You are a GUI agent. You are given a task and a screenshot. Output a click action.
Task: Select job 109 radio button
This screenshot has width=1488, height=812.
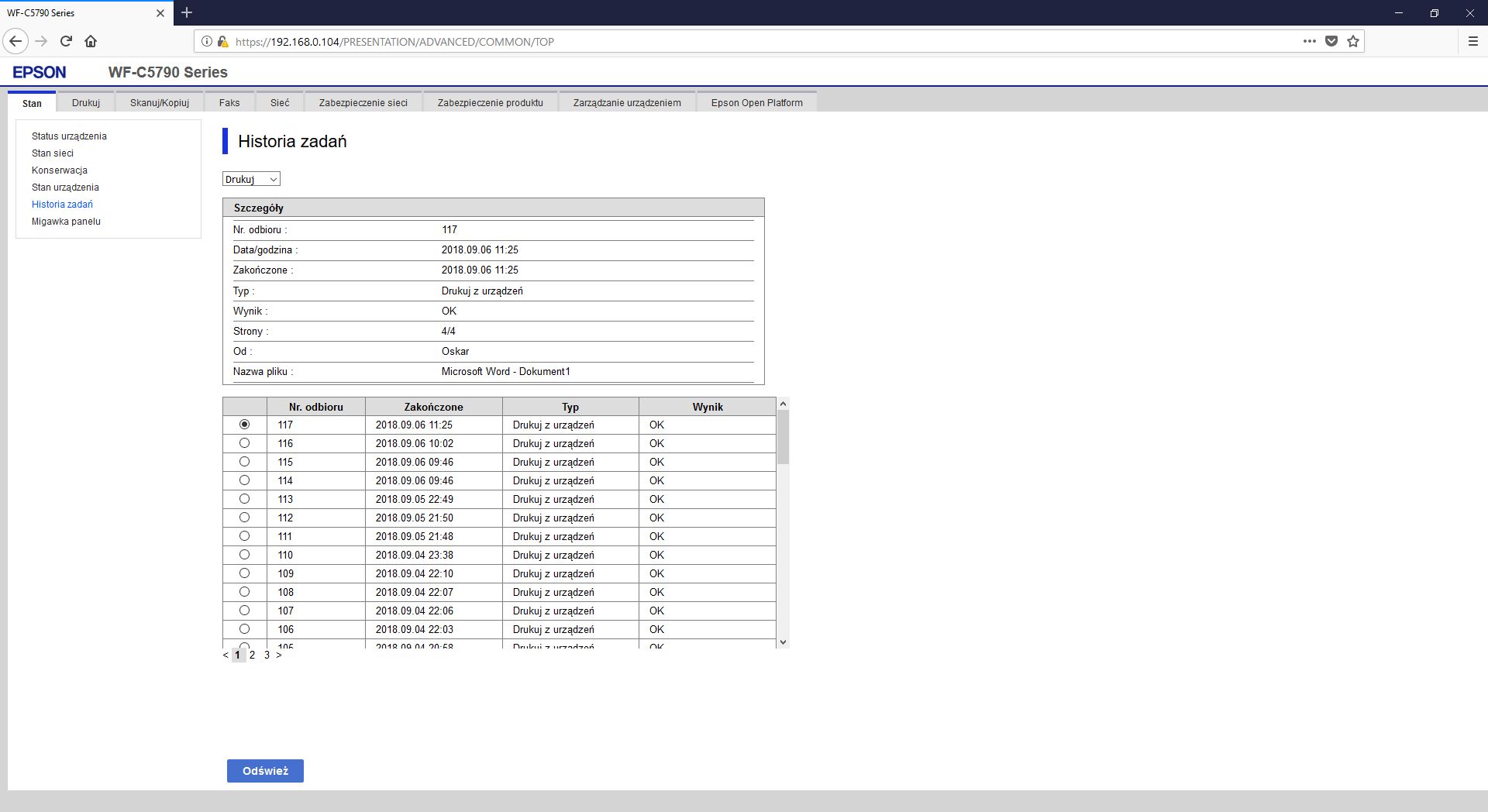[x=245, y=573]
